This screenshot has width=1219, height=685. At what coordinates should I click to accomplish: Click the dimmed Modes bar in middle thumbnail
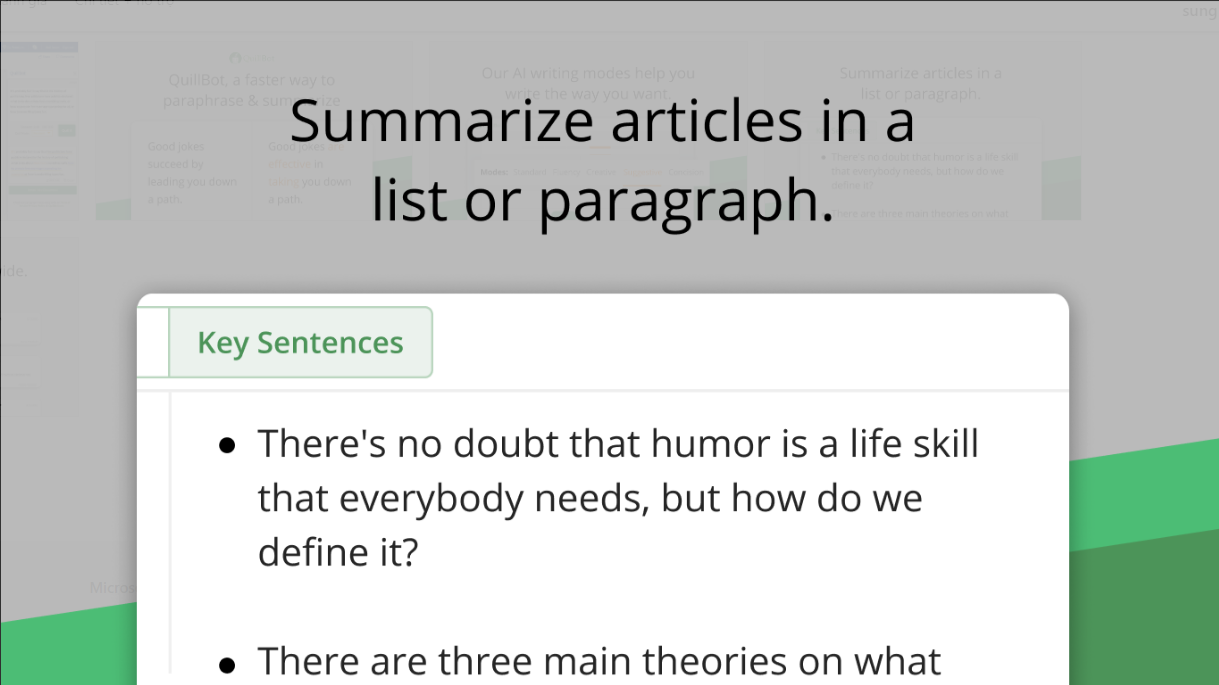coord(587,172)
